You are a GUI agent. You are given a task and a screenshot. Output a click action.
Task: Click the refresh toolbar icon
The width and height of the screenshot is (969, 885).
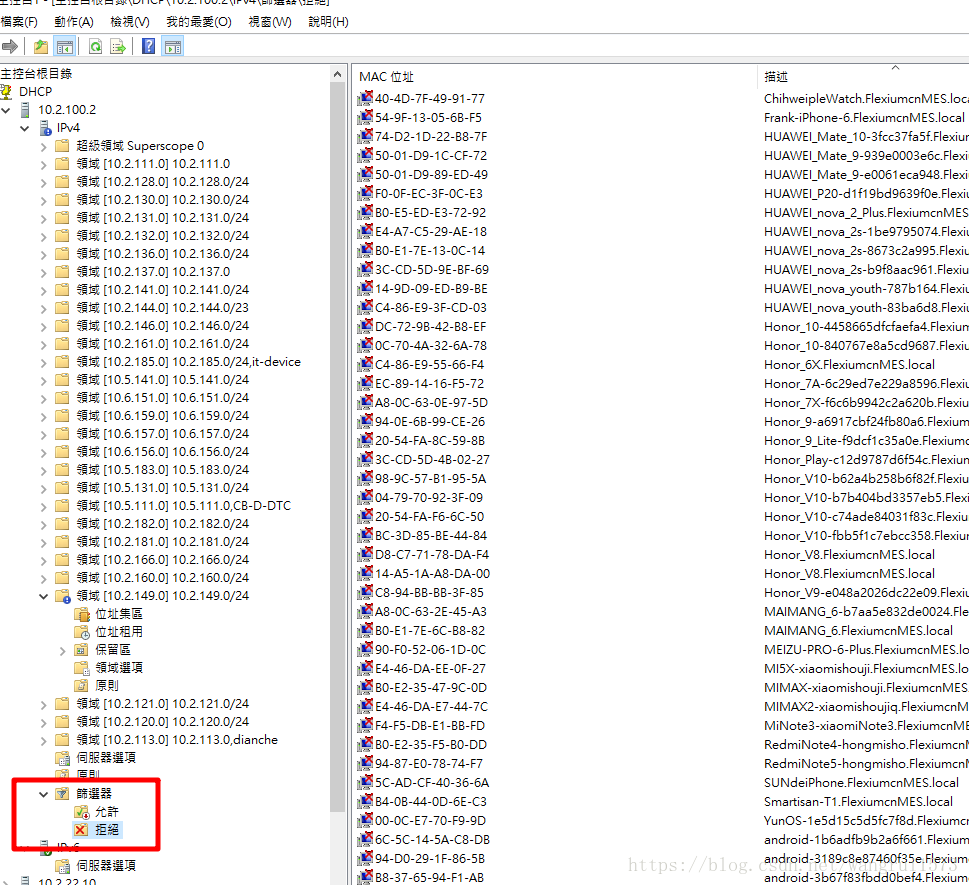(95, 46)
